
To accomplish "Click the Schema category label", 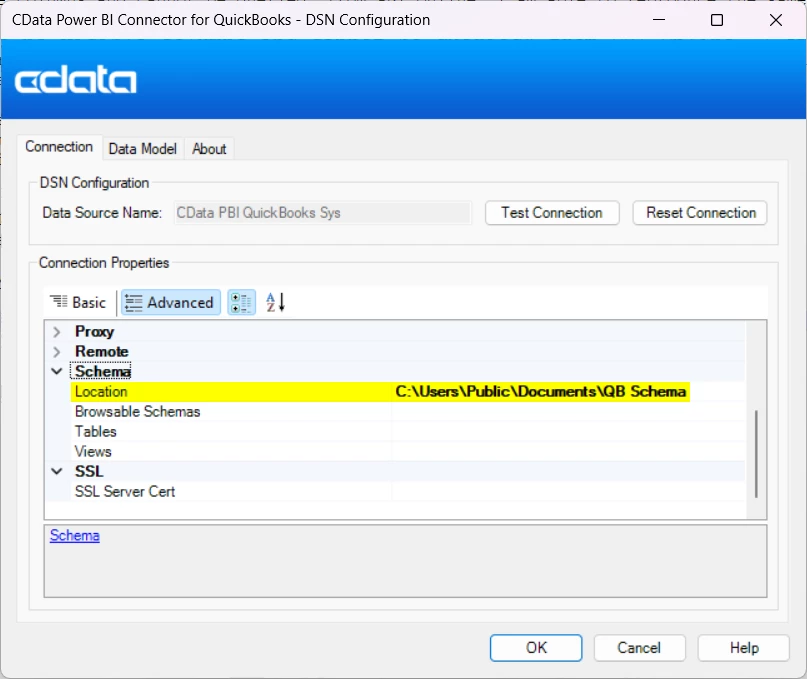I will 102,372.
